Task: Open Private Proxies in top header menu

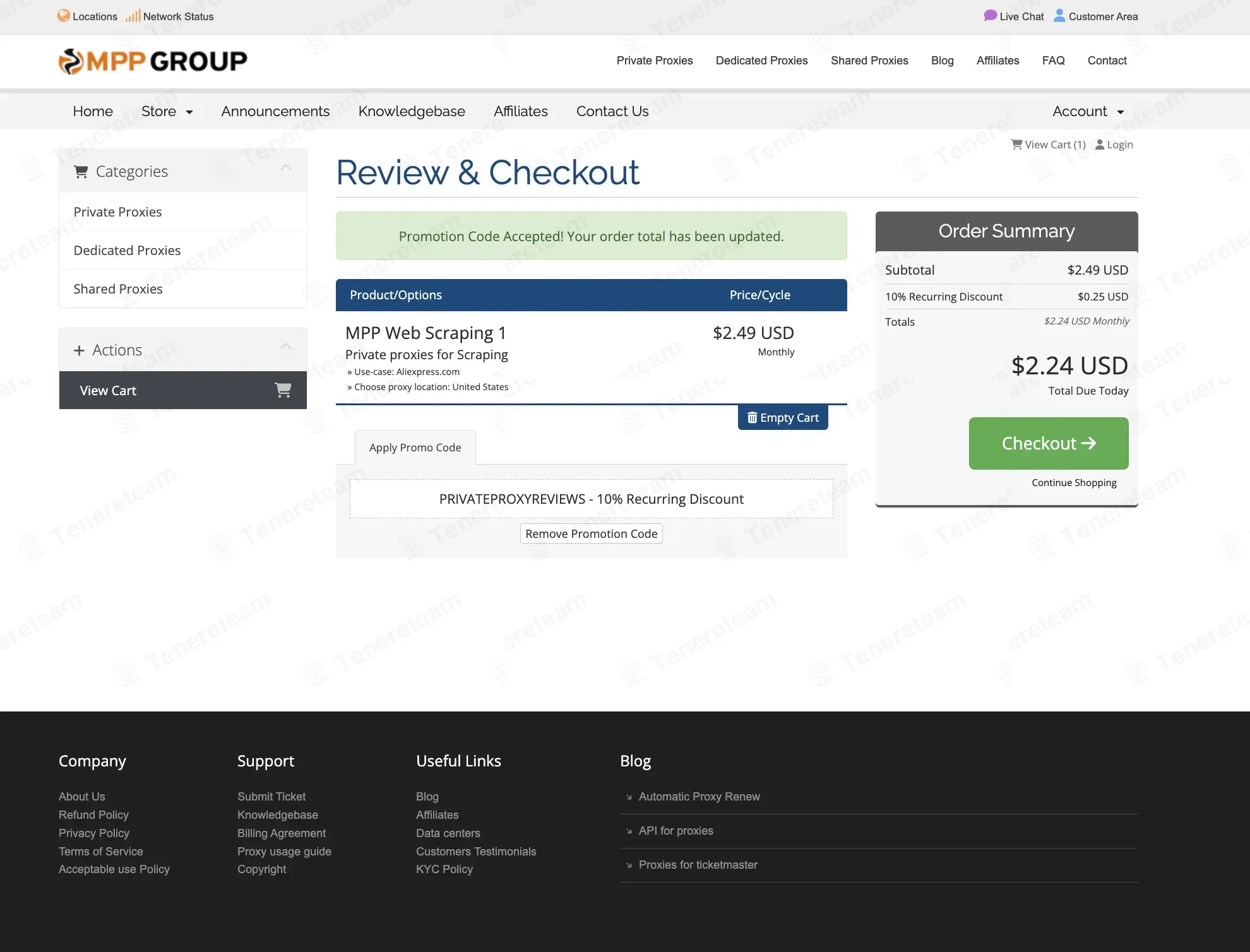Action: pos(655,61)
